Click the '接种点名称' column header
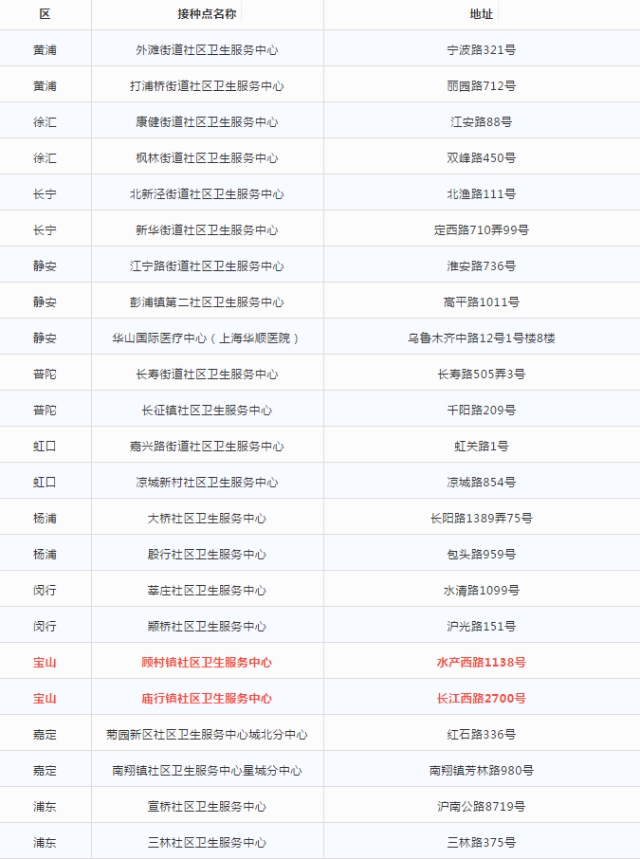640x859 pixels. pos(207,14)
